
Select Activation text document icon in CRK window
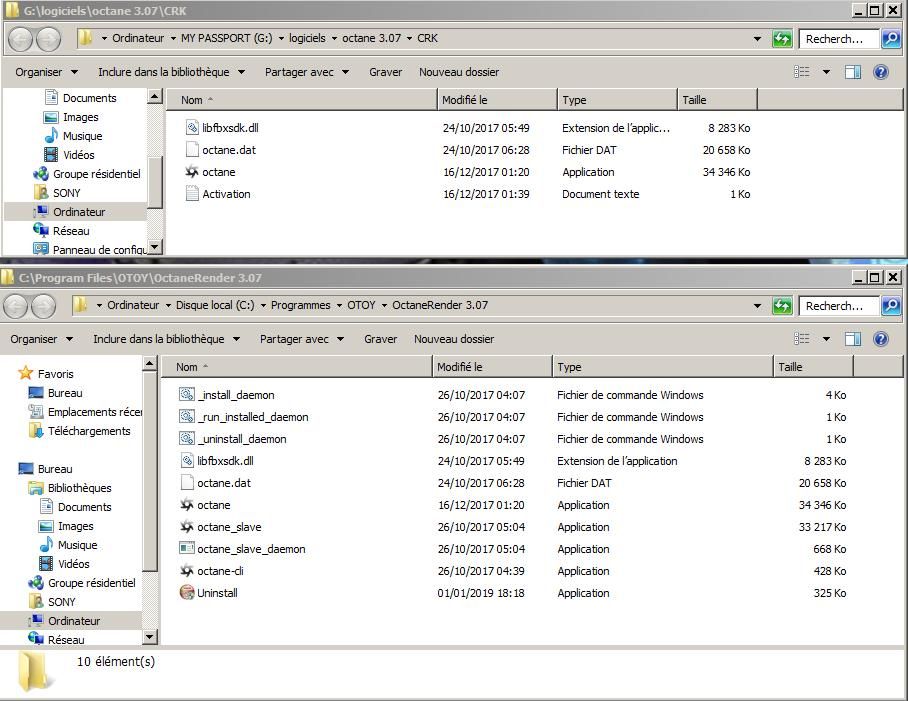(192, 194)
